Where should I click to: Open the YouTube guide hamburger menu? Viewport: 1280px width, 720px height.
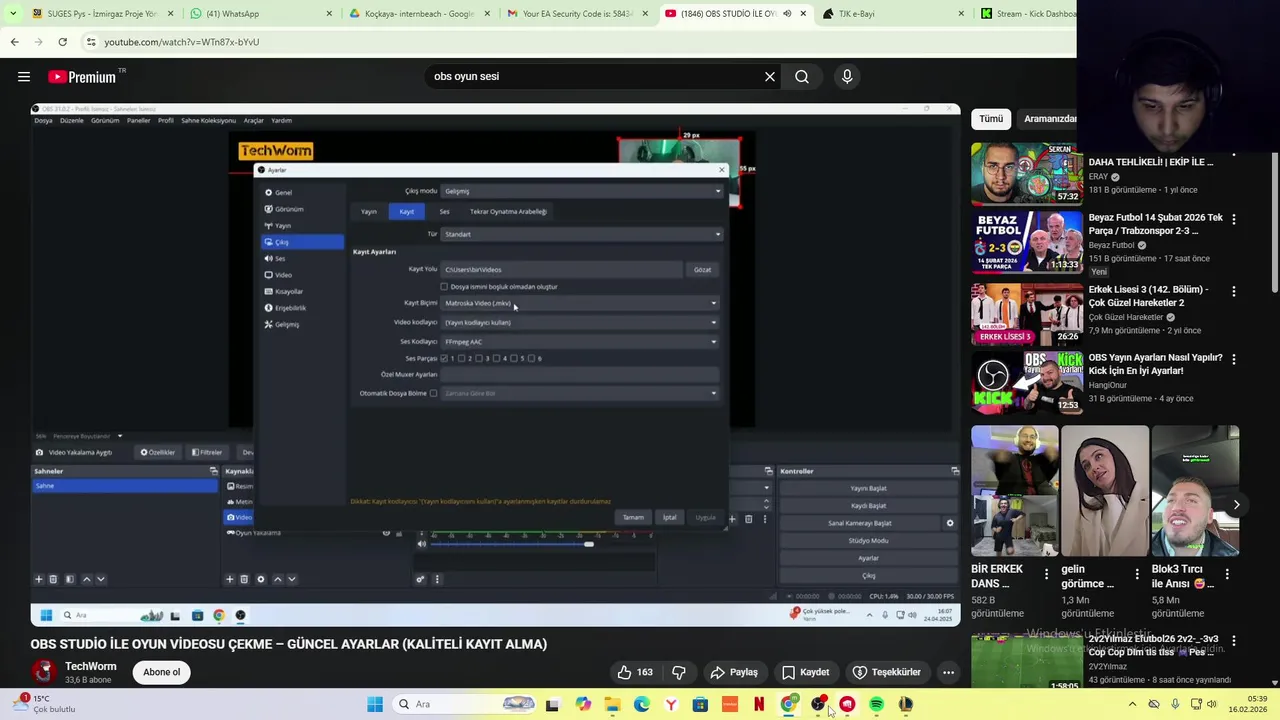24,76
